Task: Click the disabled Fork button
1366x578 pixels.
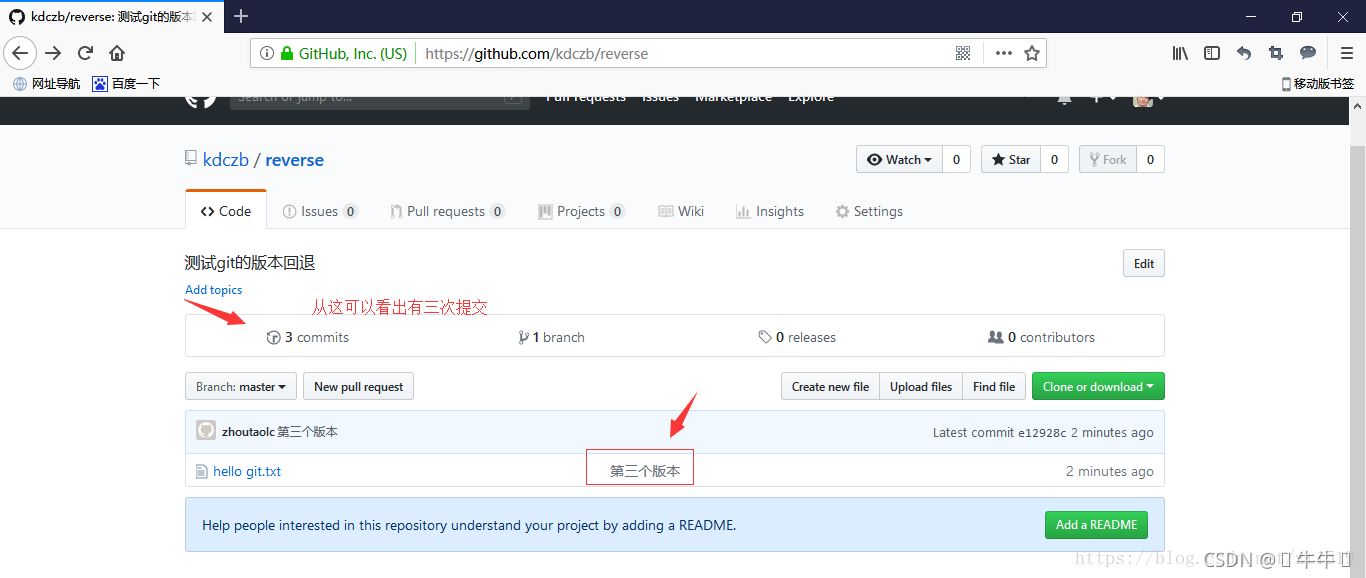Action: pos(1107,159)
